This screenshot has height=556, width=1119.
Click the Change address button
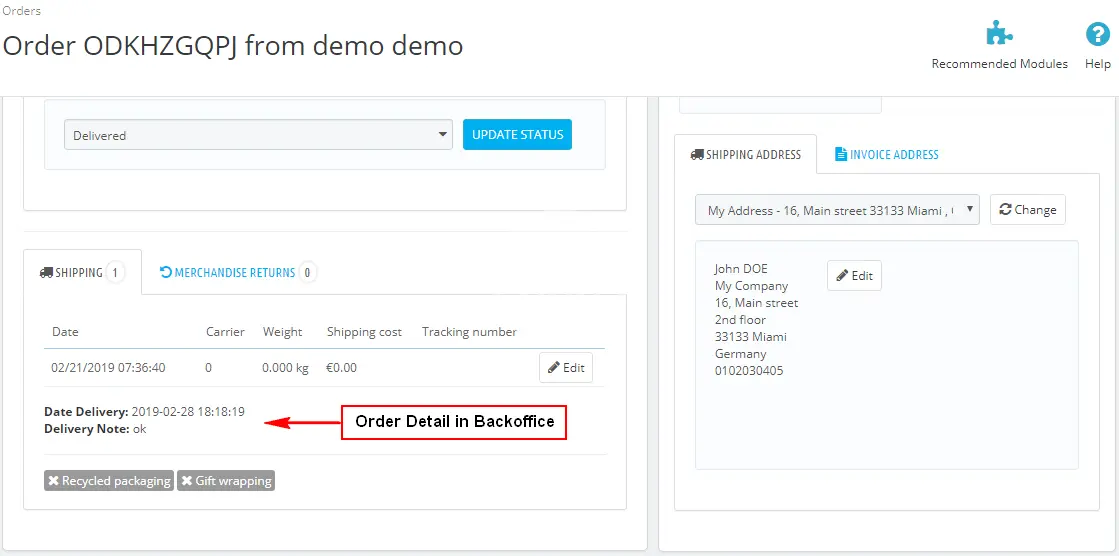coord(1027,210)
